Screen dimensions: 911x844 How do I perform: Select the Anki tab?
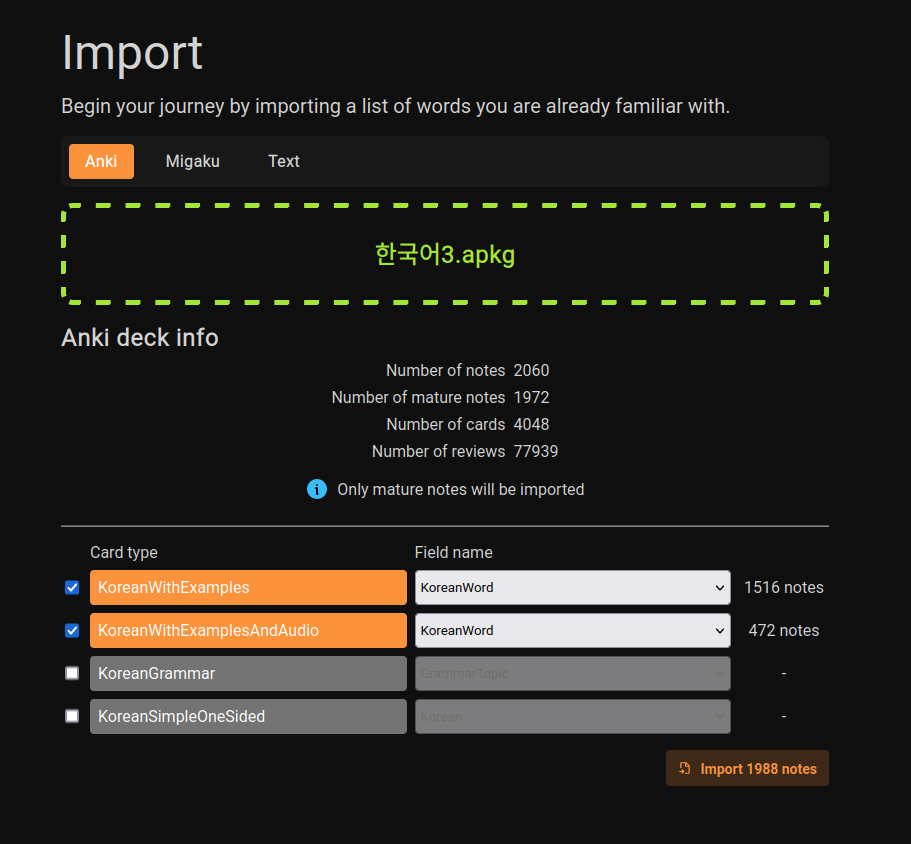click(101, 161)
